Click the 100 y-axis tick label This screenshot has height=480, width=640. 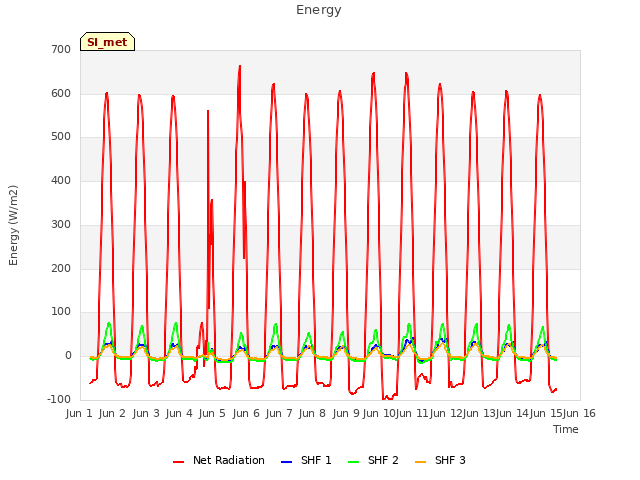(61, 312)
